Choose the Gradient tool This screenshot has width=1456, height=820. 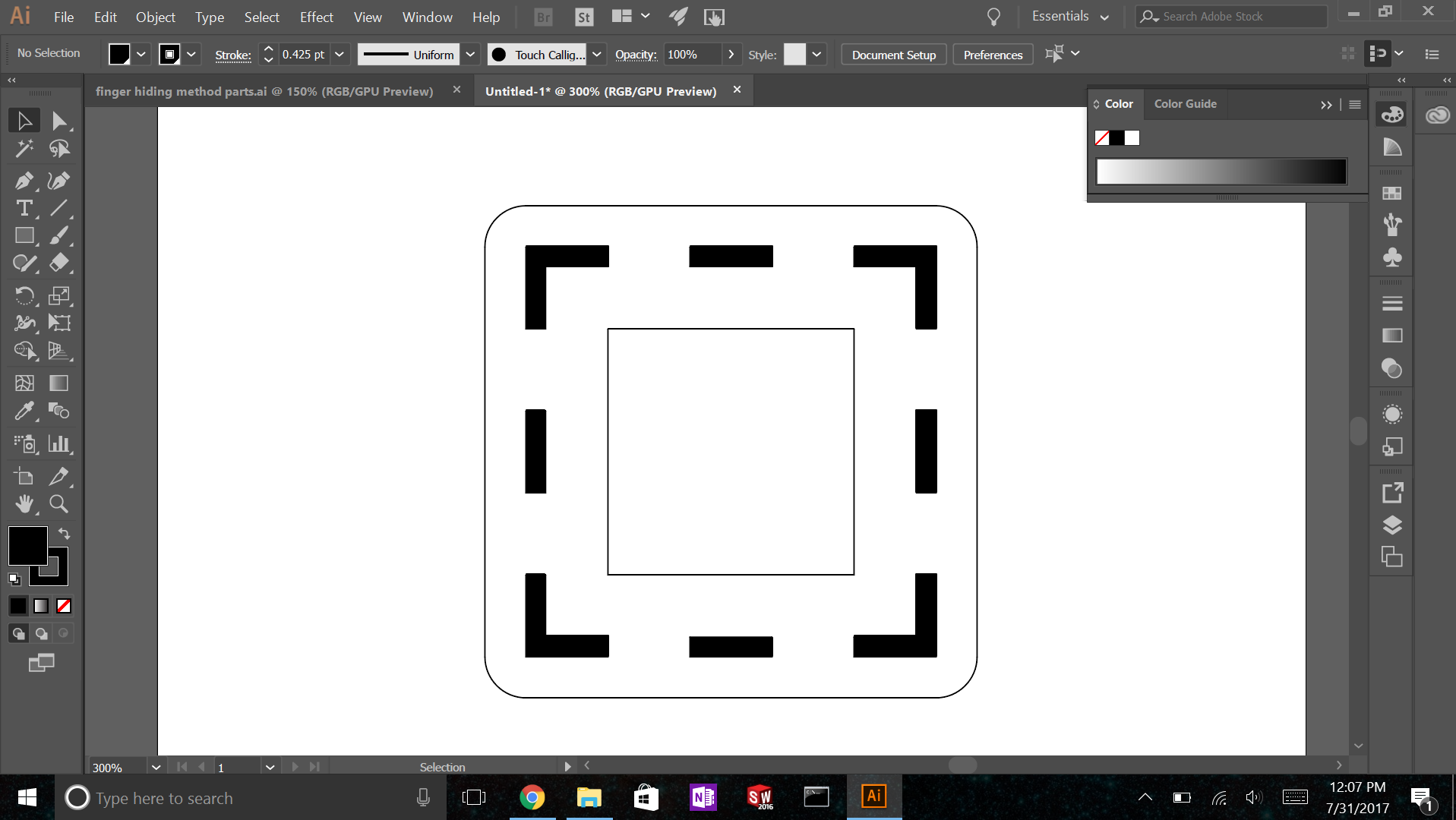pos(58,383)
